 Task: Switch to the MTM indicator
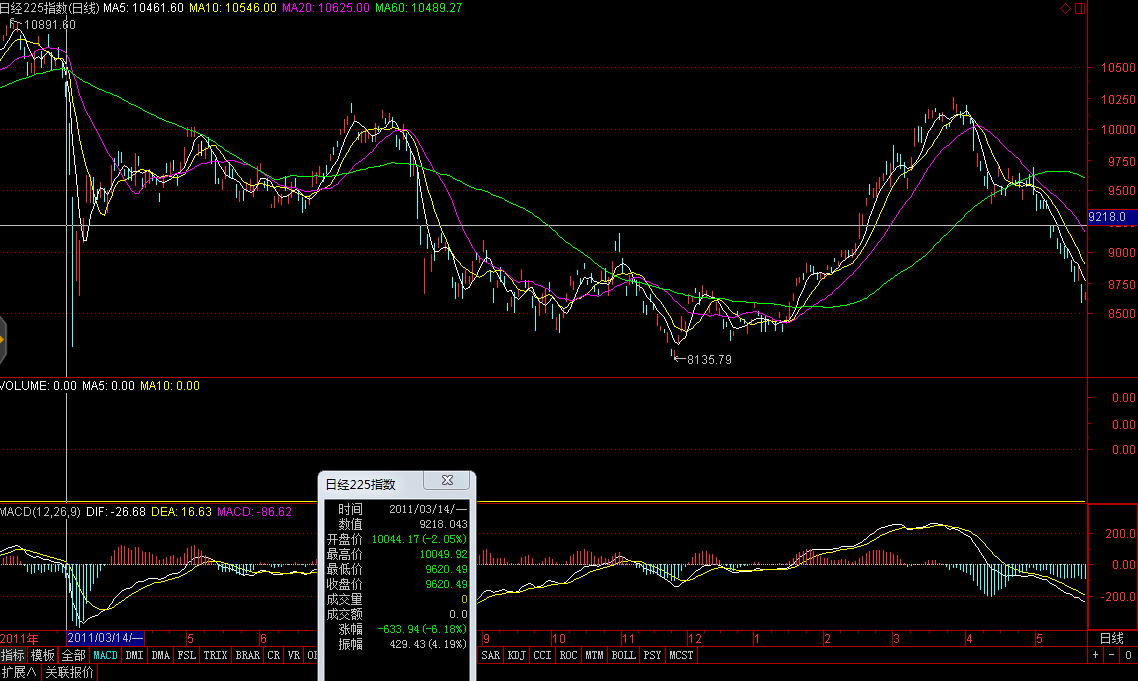[x=595, y=655]
